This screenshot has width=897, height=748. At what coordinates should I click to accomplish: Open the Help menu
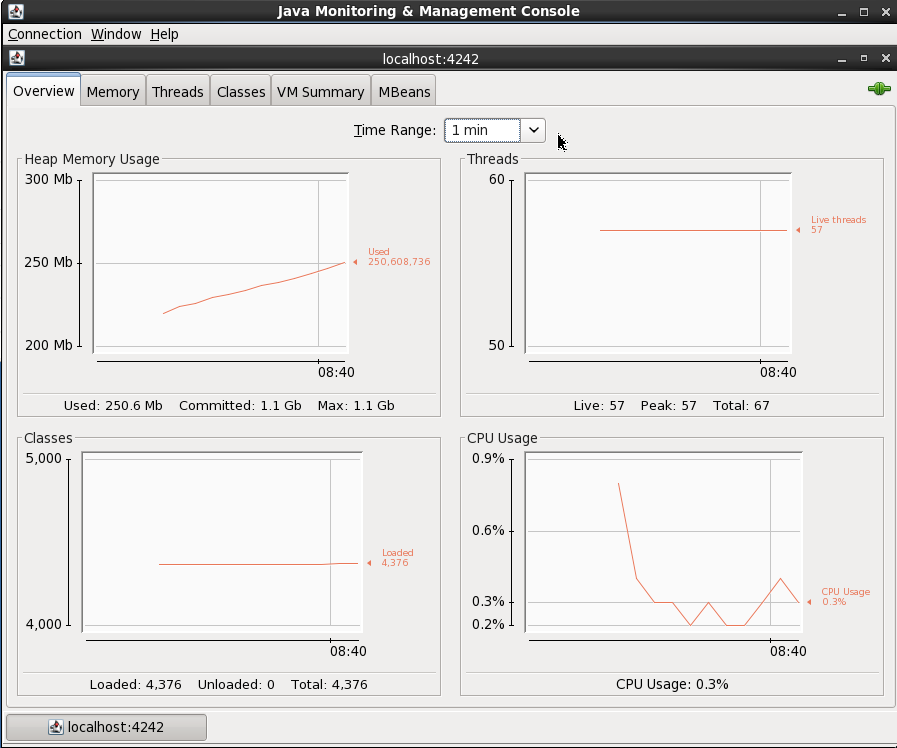click(164, 34)
